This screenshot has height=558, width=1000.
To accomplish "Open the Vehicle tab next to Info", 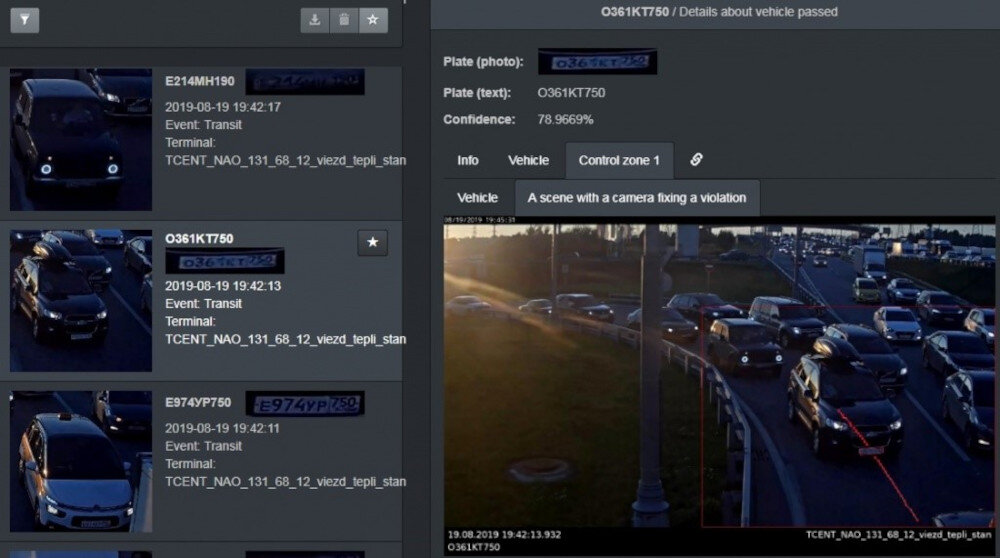I will (x=528, y=161).
